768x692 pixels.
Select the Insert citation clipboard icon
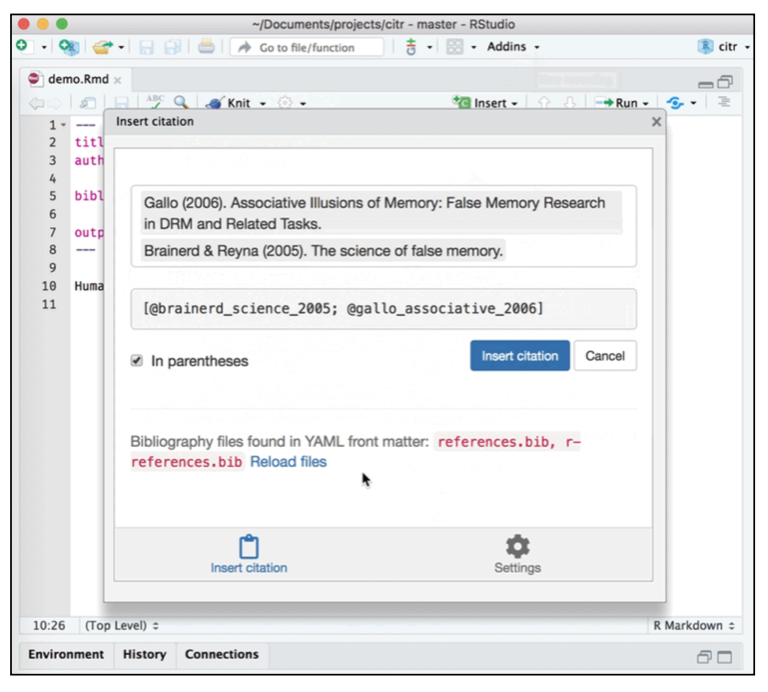(249, 547)
